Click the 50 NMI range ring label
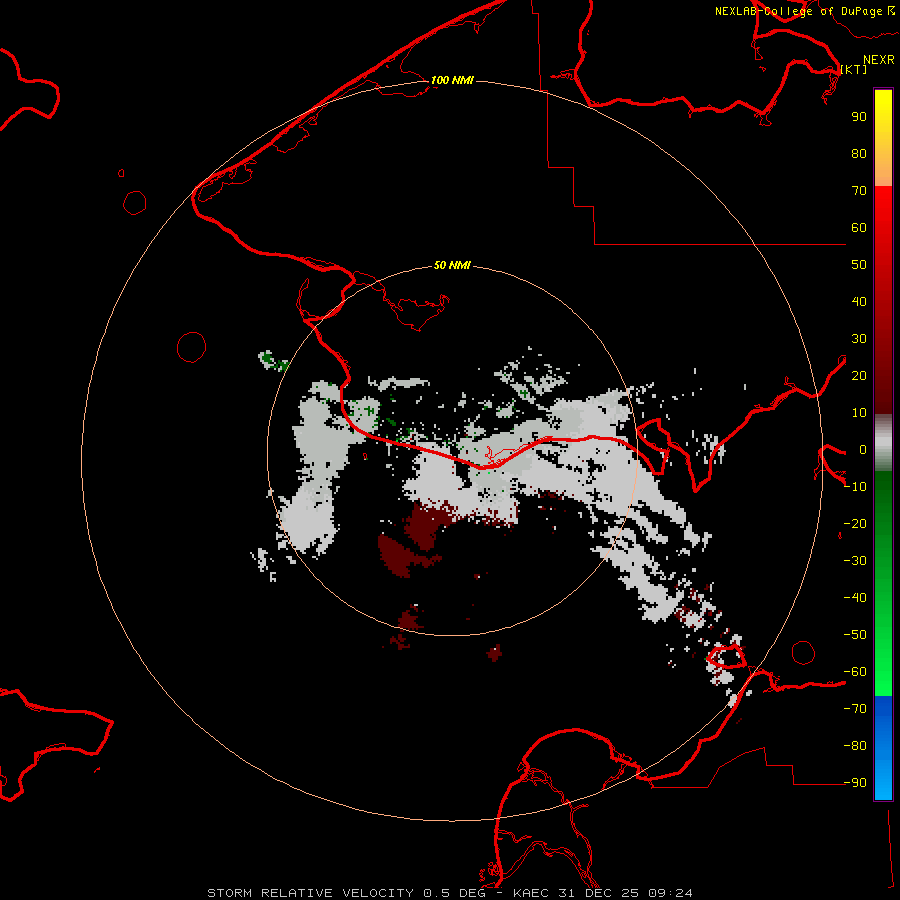 click(452, 265)
